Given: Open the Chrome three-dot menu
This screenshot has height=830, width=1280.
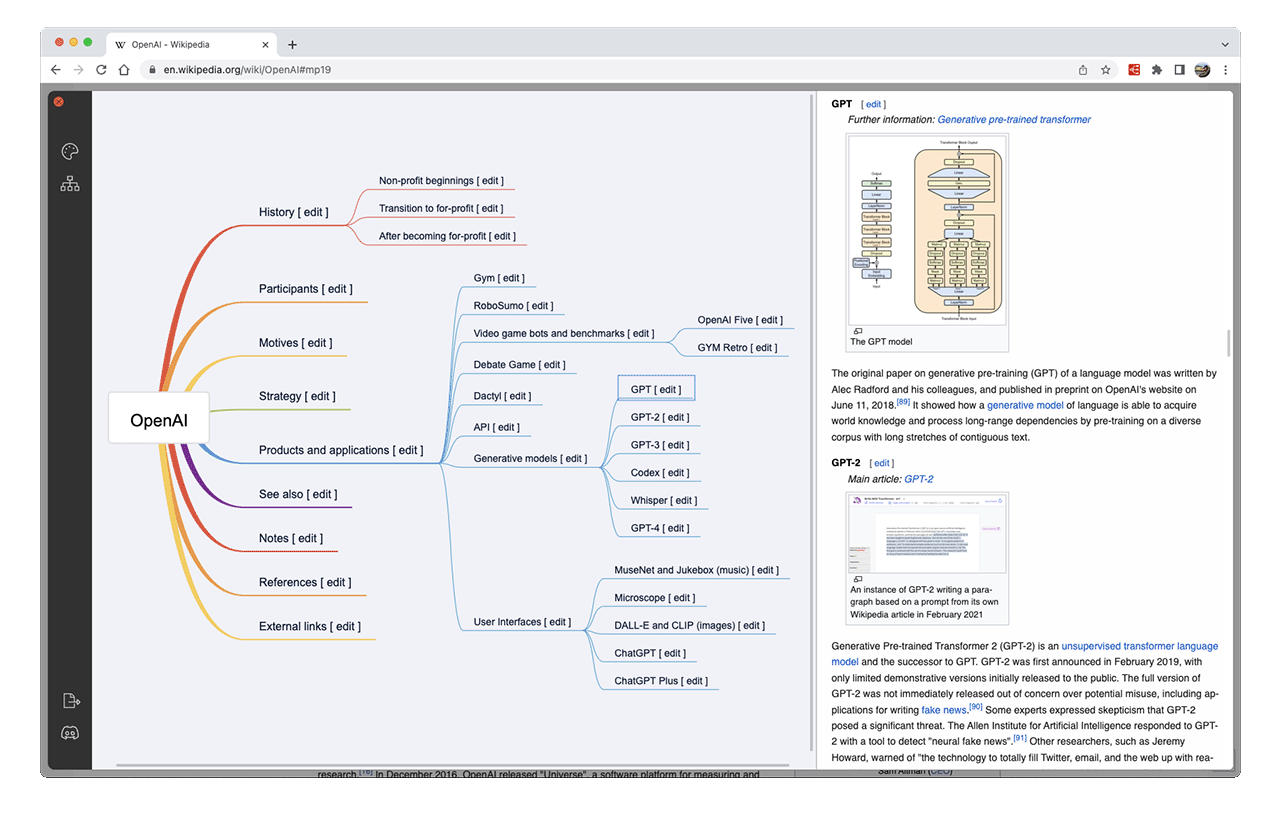Looking at the screenshot, I should point(1225,70).
